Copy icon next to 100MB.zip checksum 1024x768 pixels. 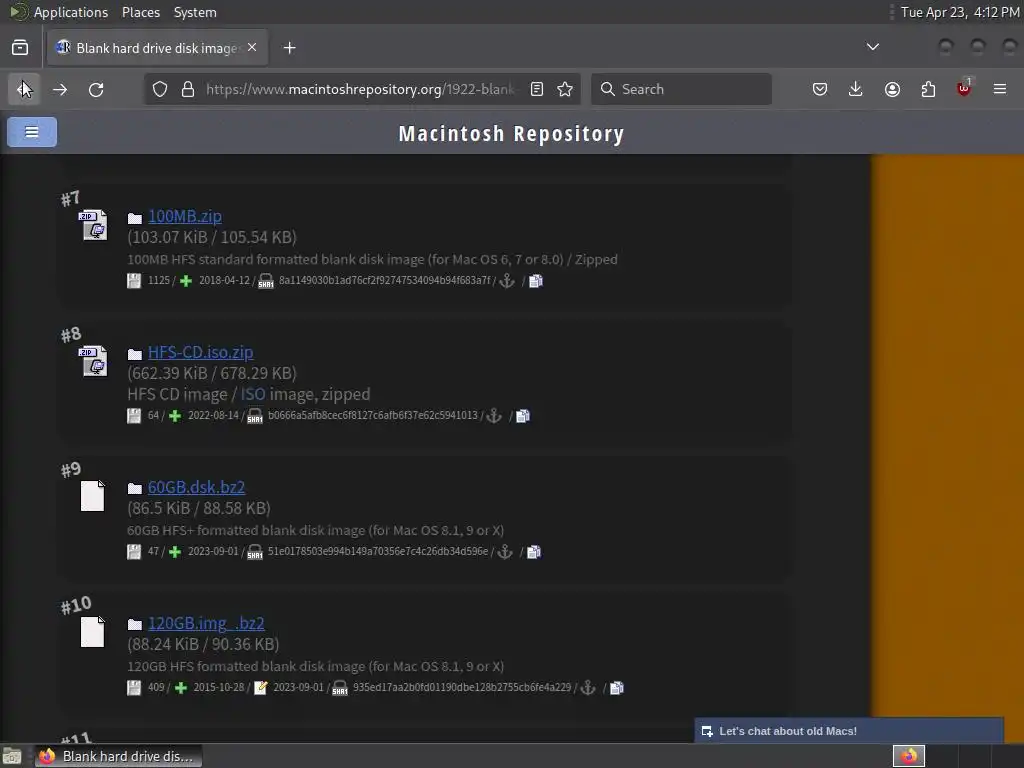pos(536,281)
